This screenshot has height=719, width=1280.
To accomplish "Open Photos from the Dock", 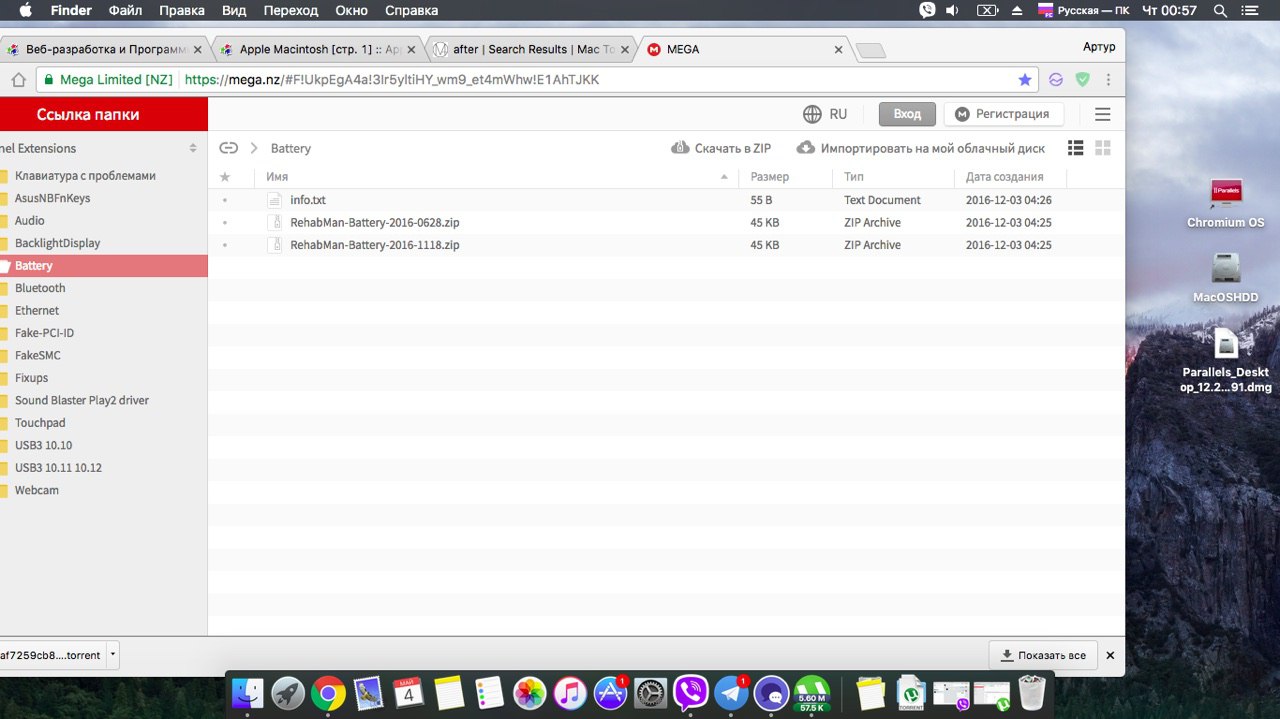I will point(528,693).
